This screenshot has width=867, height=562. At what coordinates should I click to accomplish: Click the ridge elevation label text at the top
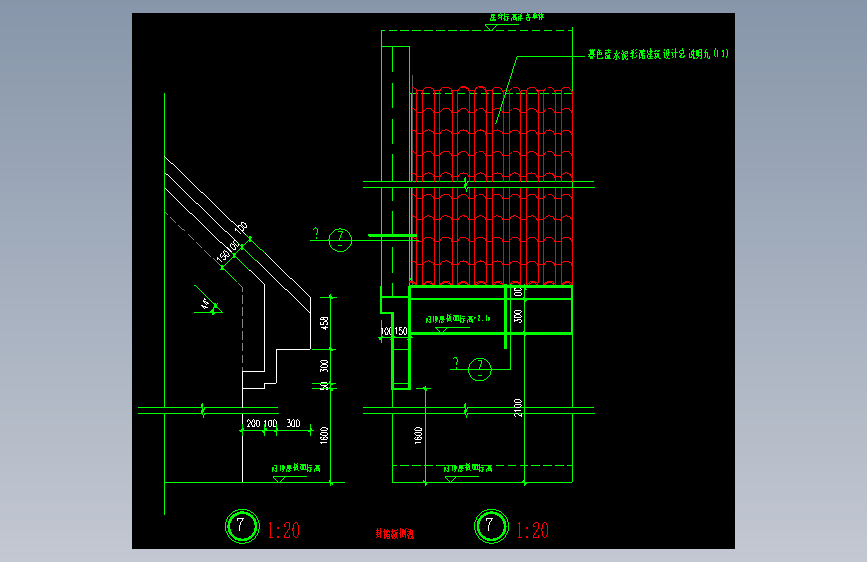[x=516, y=17]
